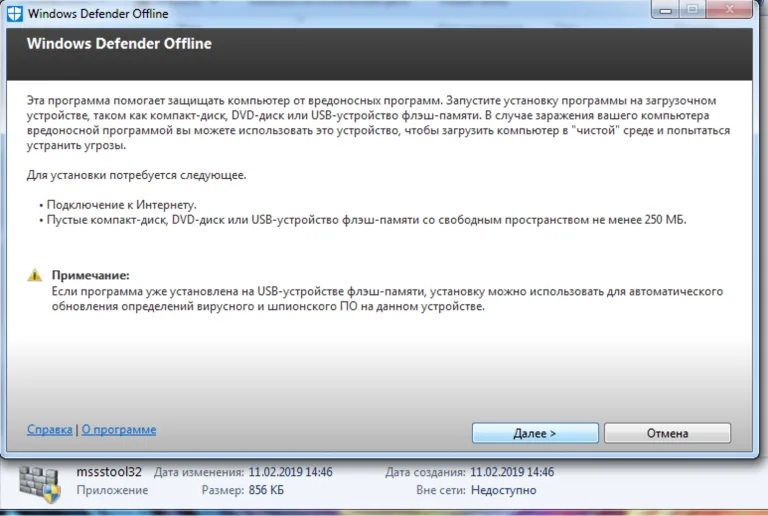
Task: Click the Далее > button
Action: pyautogui.click(x=535, y=433)
